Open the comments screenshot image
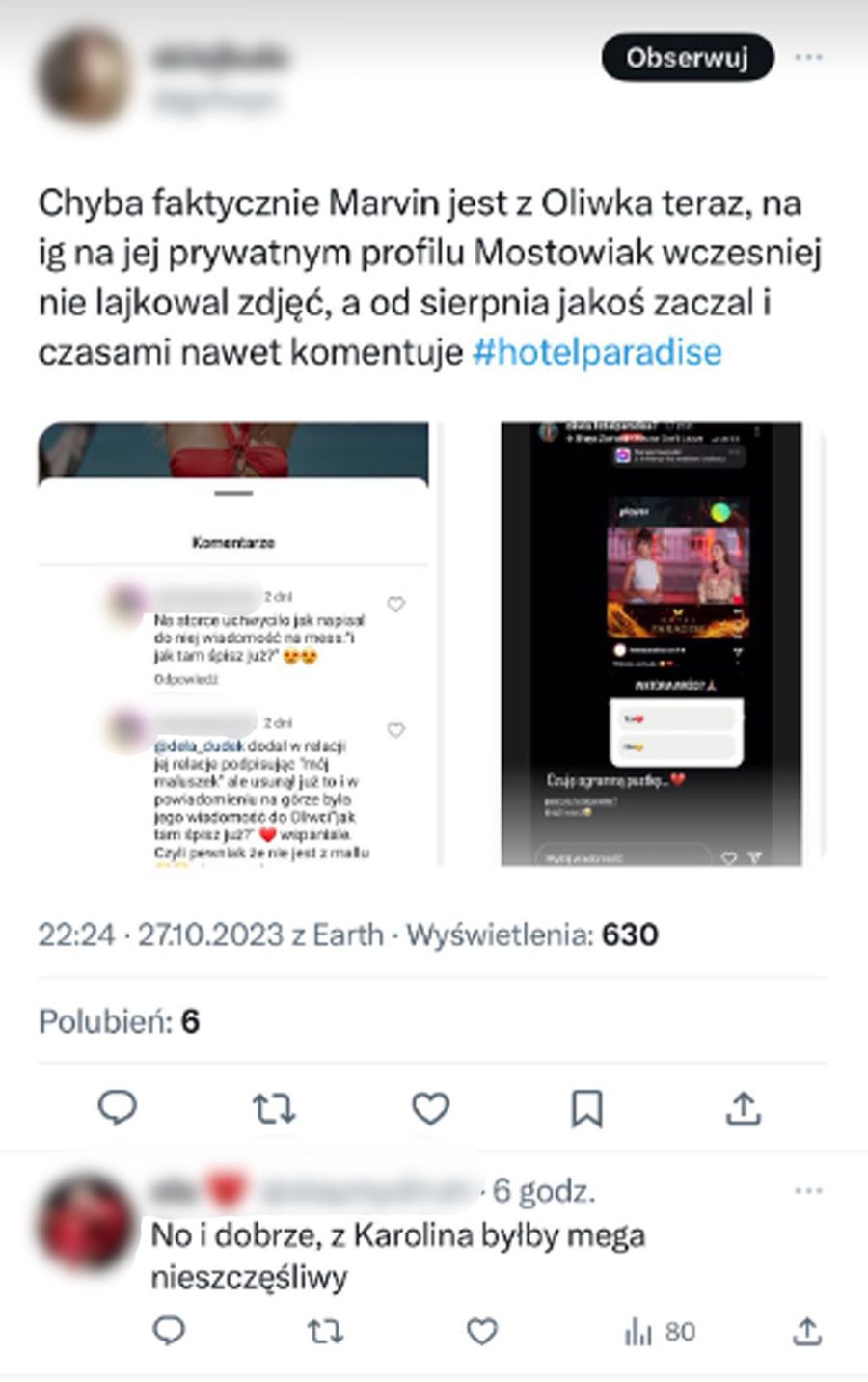Screen dimensions: 868x1382 coord(233,643)
